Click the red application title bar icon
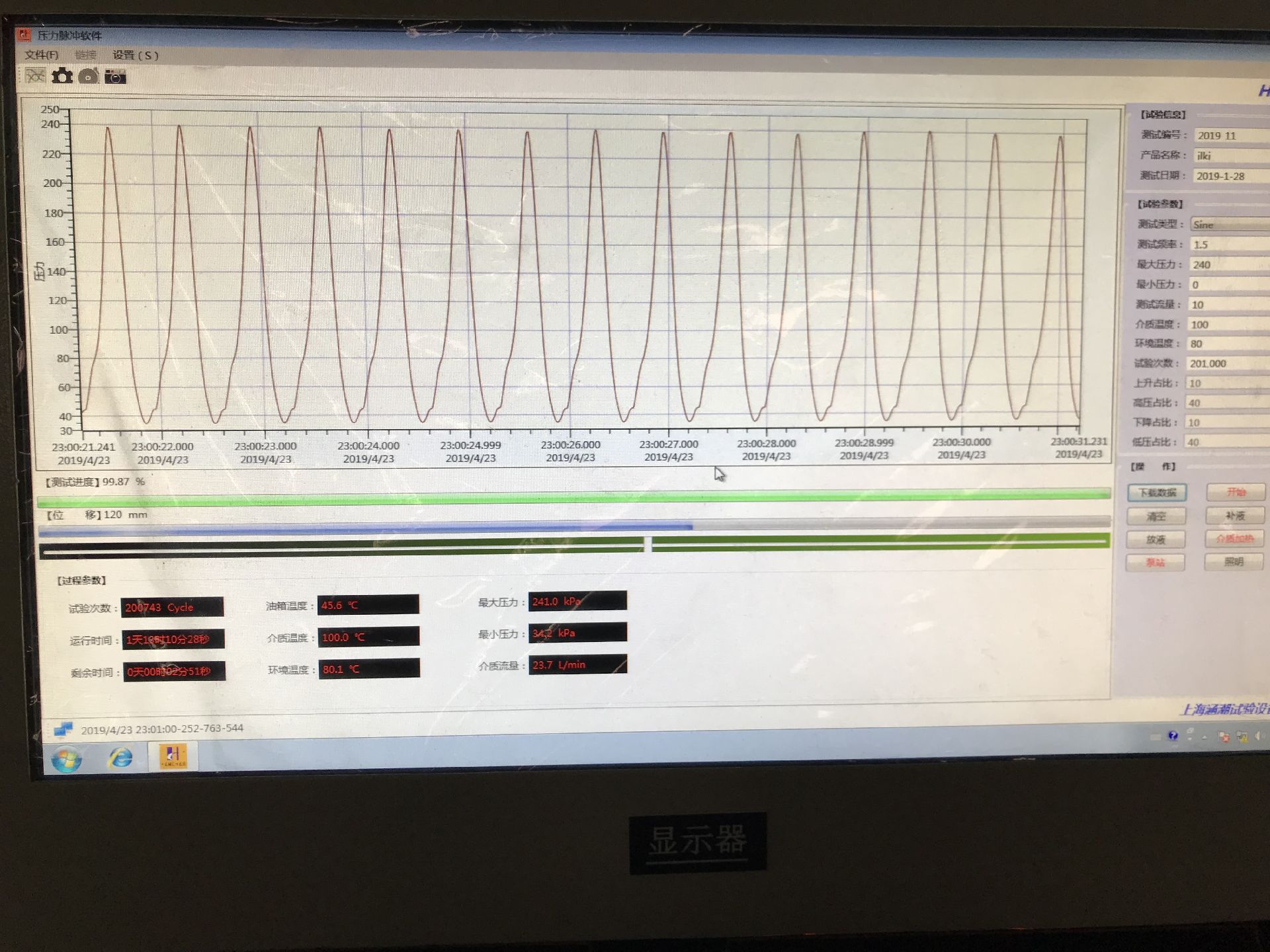Image resolution: width=1270 pixels, height=952 pixels. (x=24, y=34)
